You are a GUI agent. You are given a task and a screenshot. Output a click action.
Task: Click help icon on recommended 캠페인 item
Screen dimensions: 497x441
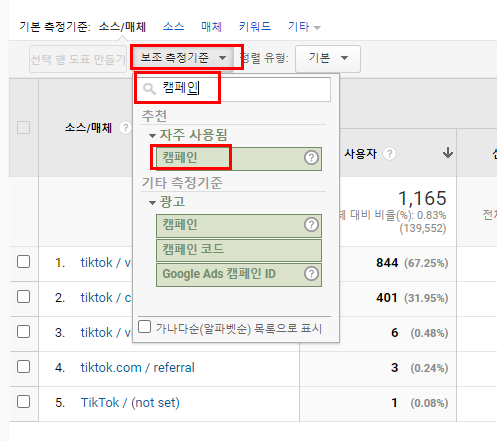pos(311,158)
